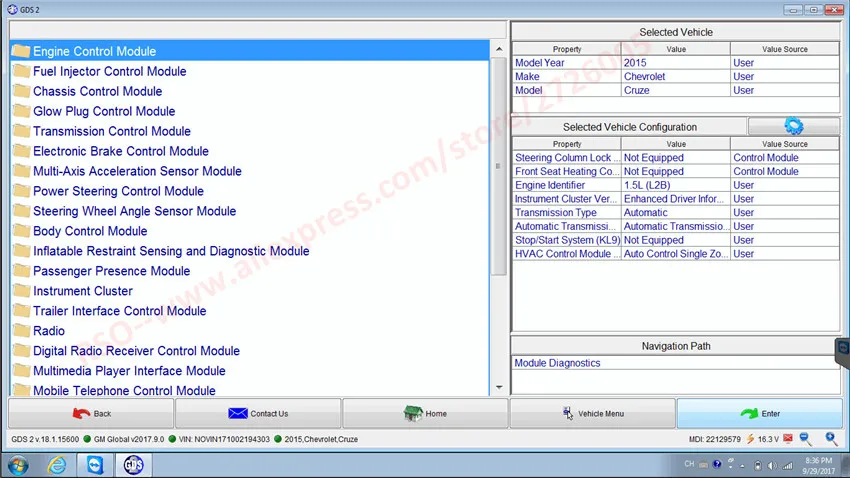
Task: Click GM Global v2017.9.0 status entry
Action: pos(128,439)
